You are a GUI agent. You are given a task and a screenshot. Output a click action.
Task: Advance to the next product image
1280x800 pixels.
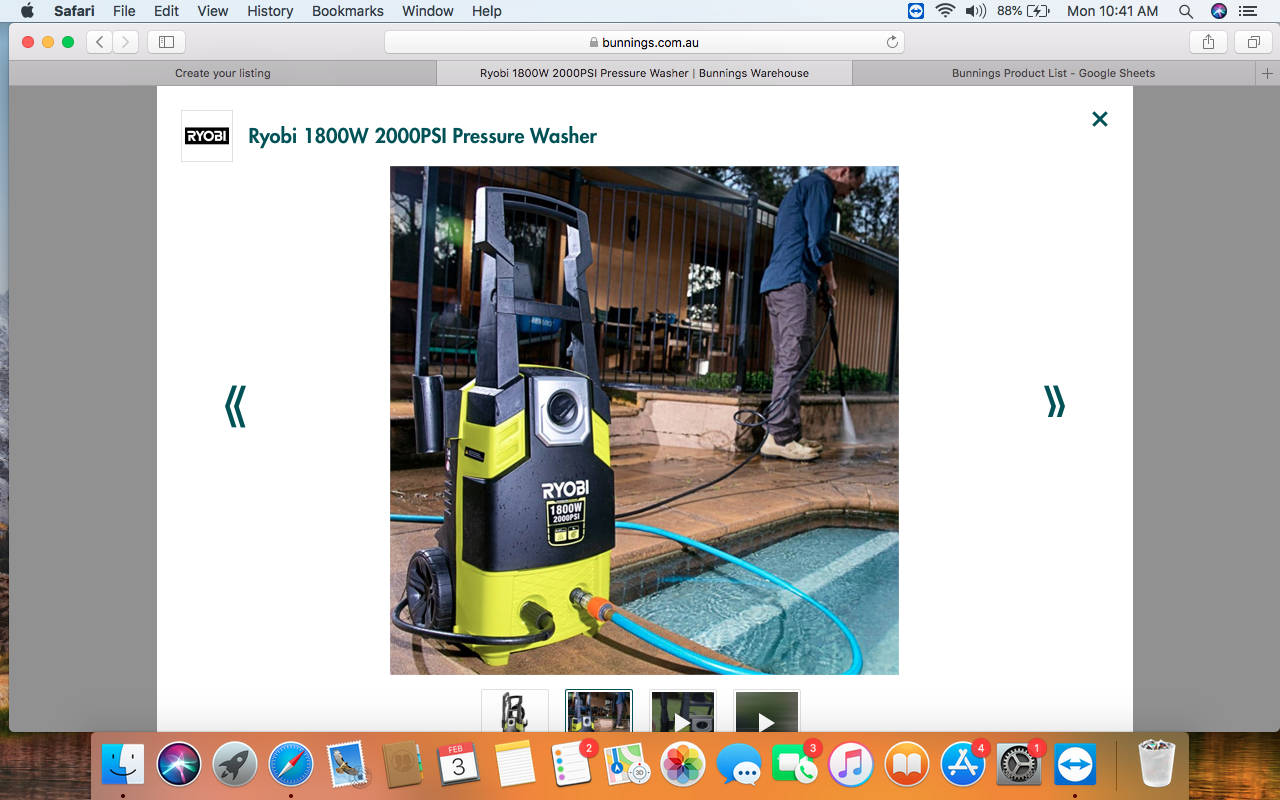[1055, 401]
